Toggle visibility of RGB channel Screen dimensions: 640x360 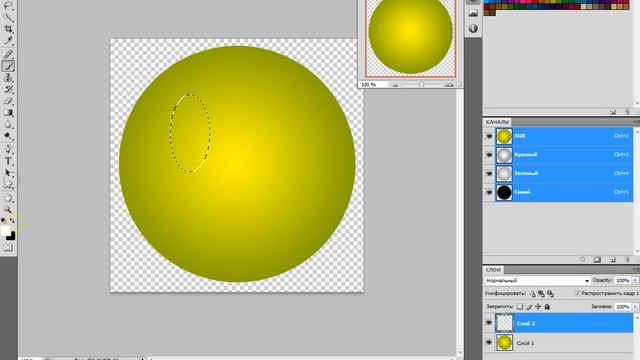(489, 136)
